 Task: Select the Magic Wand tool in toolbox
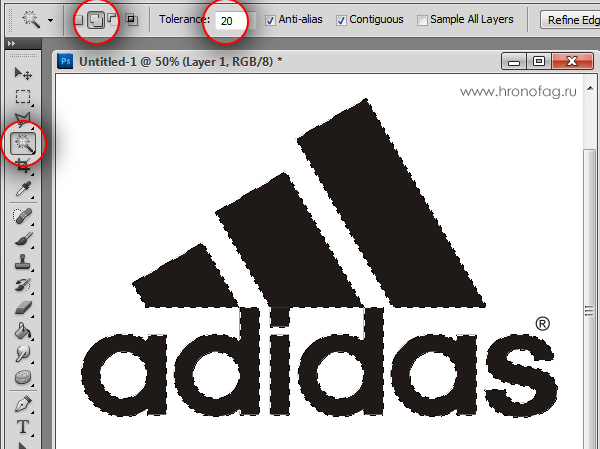click(x=23, y=144)
